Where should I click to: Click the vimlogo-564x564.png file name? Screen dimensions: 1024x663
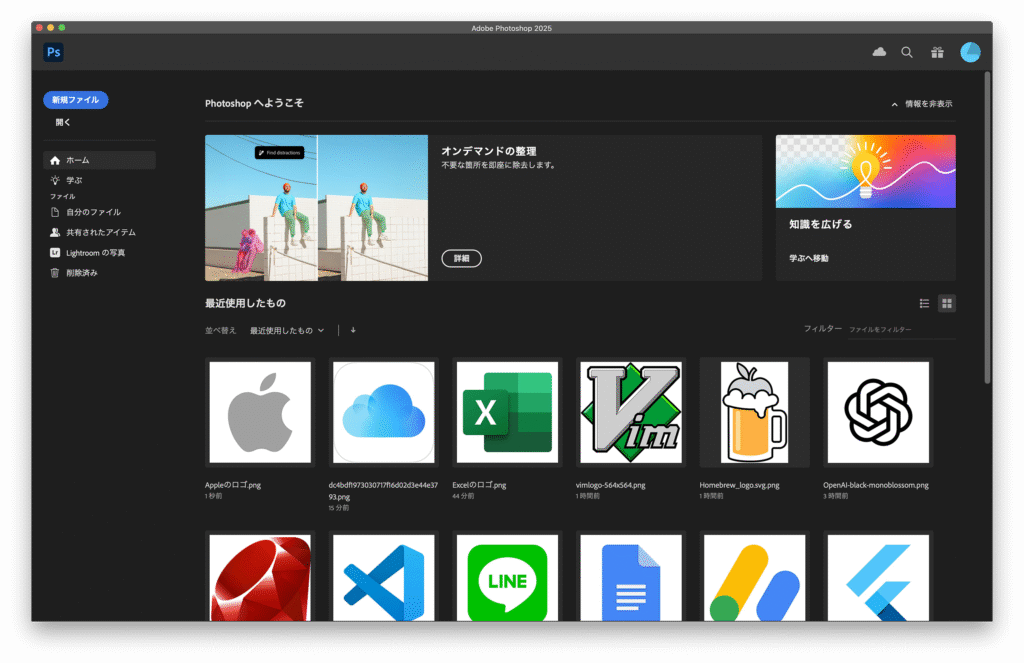611,485
